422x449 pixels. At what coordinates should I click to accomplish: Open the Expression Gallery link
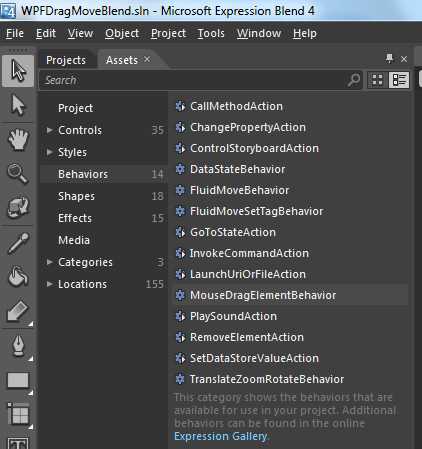[221, 436]
